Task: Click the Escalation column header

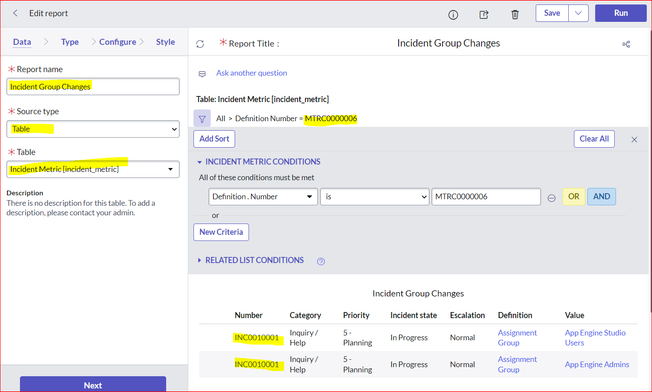Action: point(467,315)
